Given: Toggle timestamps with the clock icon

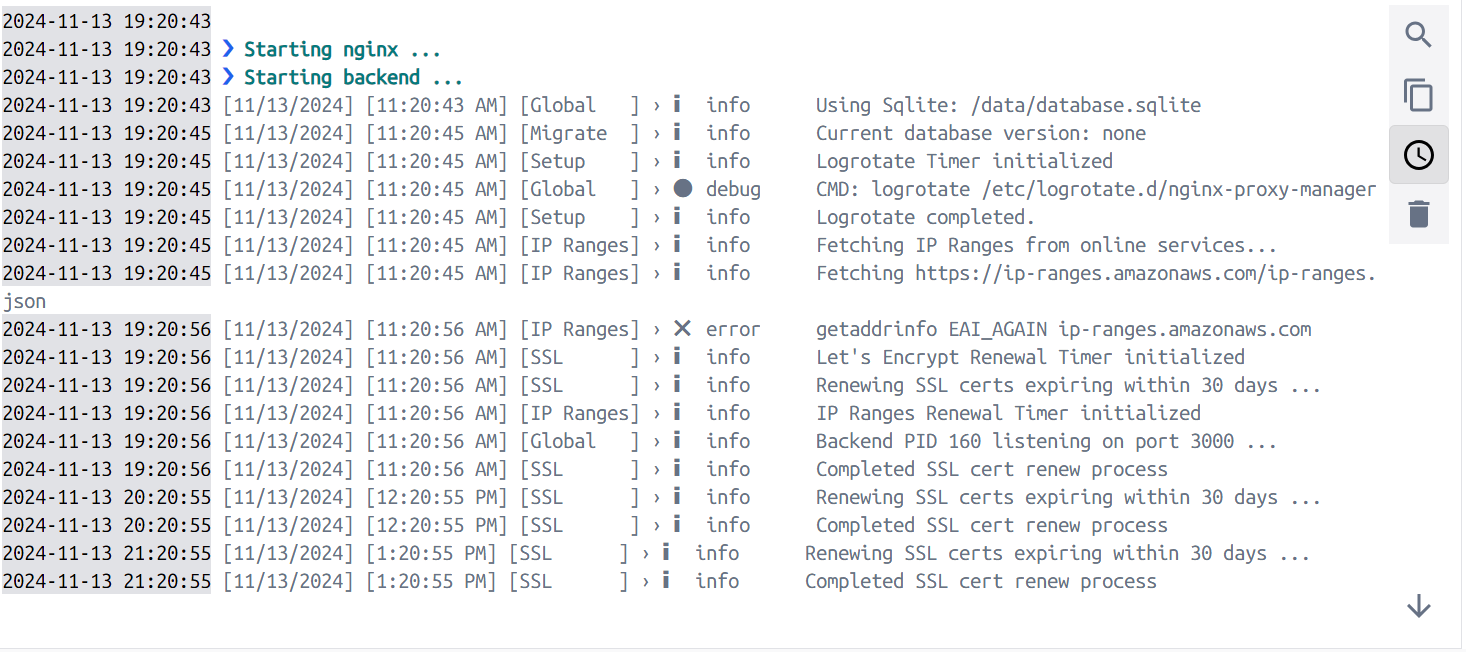Looking at the screenshot, I should 1418,155.
